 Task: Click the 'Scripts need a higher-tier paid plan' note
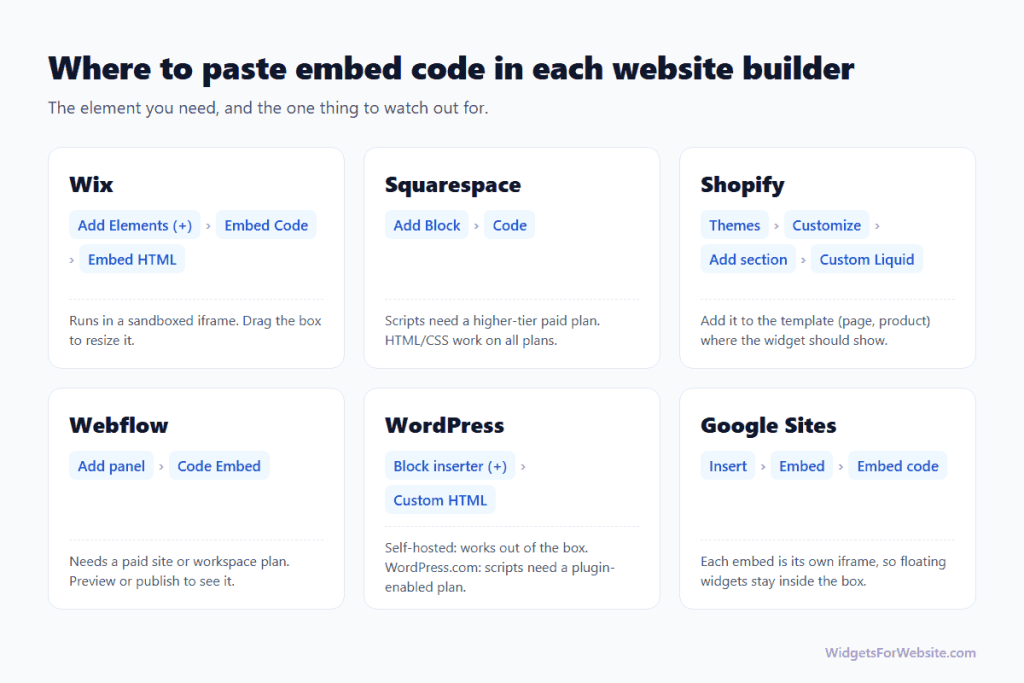(492, 330)
